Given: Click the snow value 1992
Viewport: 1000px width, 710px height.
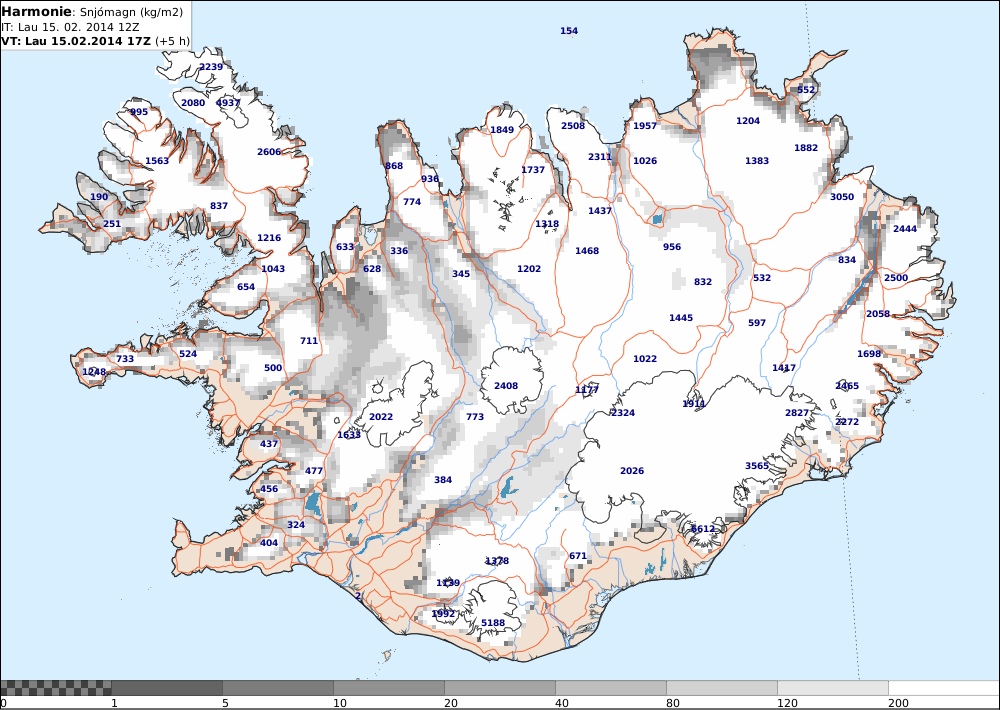Looking at the screenshot, I should pos(443,614).
